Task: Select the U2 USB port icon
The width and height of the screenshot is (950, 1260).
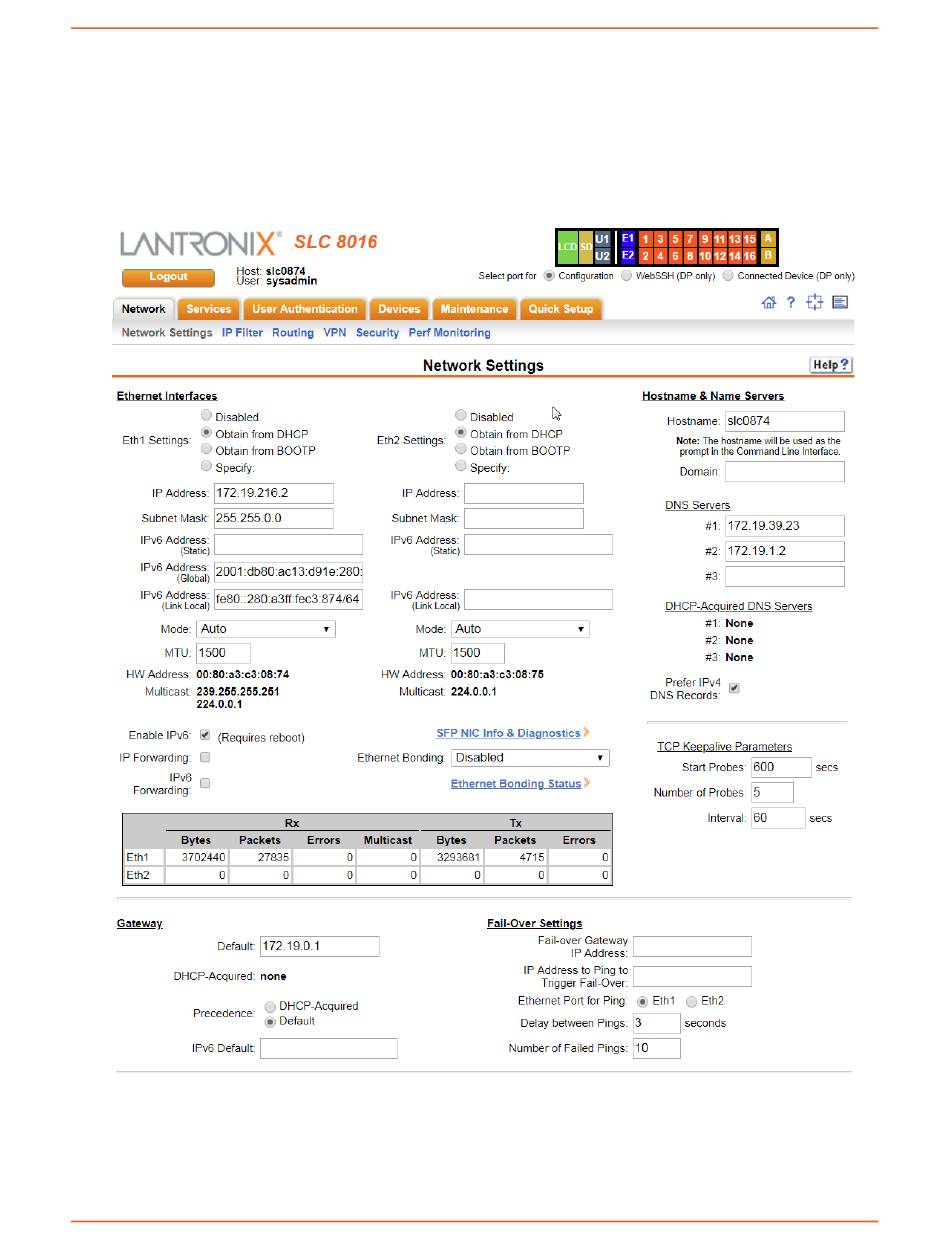Action: click(603, 255)
